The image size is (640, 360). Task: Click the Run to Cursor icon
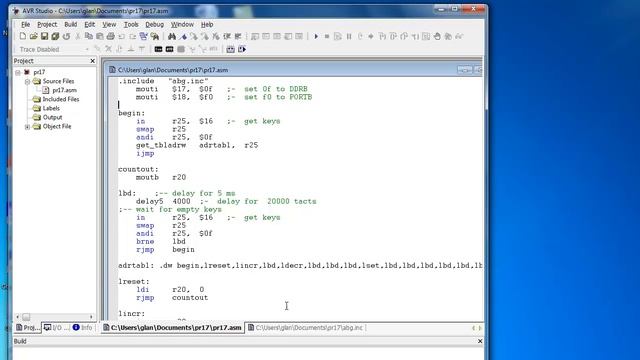coord(415,36)
